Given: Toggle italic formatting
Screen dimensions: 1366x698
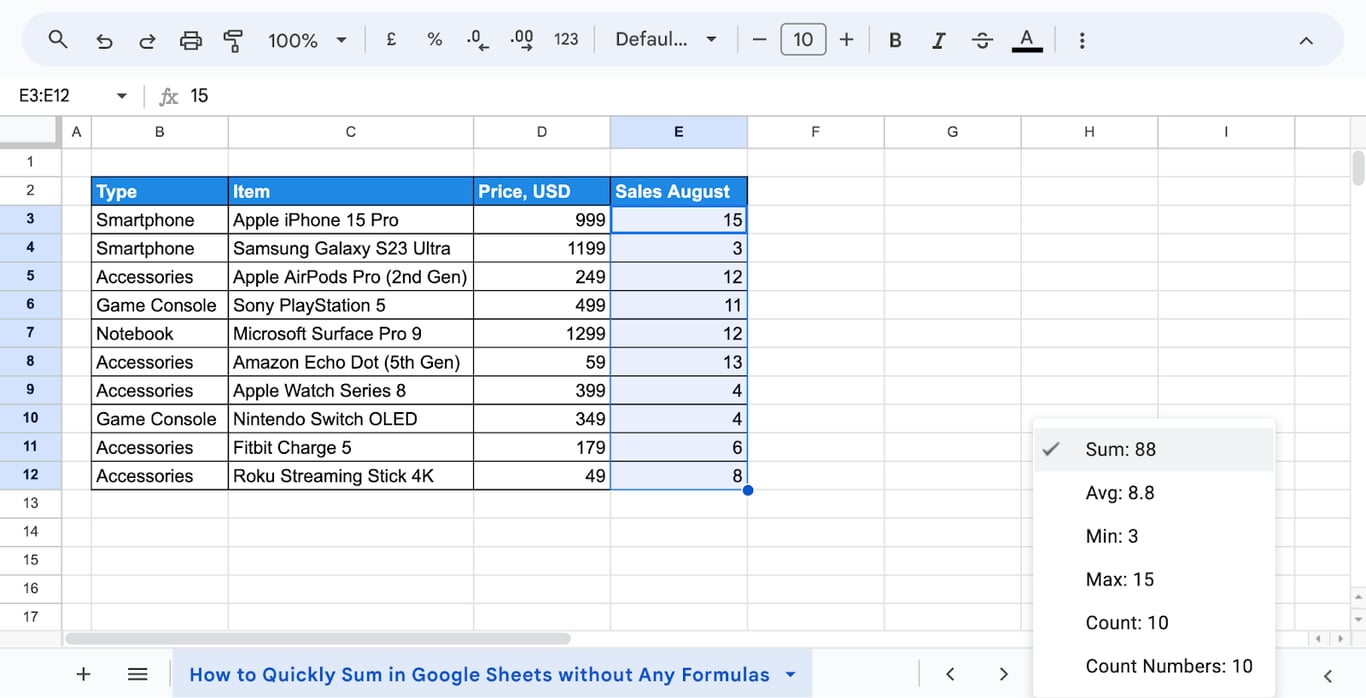Looking at the screenshot, I should 938,40.
